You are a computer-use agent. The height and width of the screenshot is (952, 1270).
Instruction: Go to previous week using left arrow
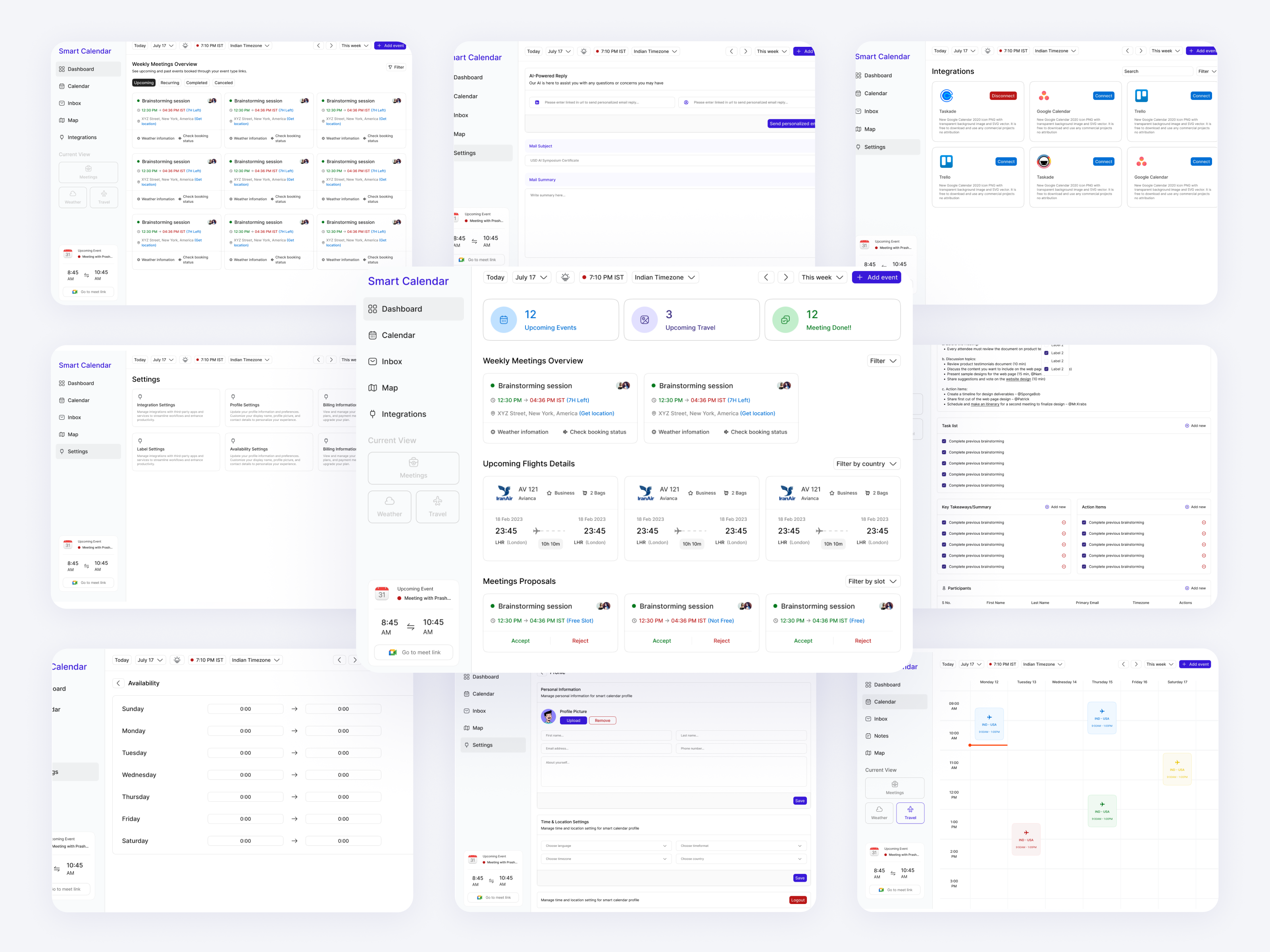click(x=766, y=277)
